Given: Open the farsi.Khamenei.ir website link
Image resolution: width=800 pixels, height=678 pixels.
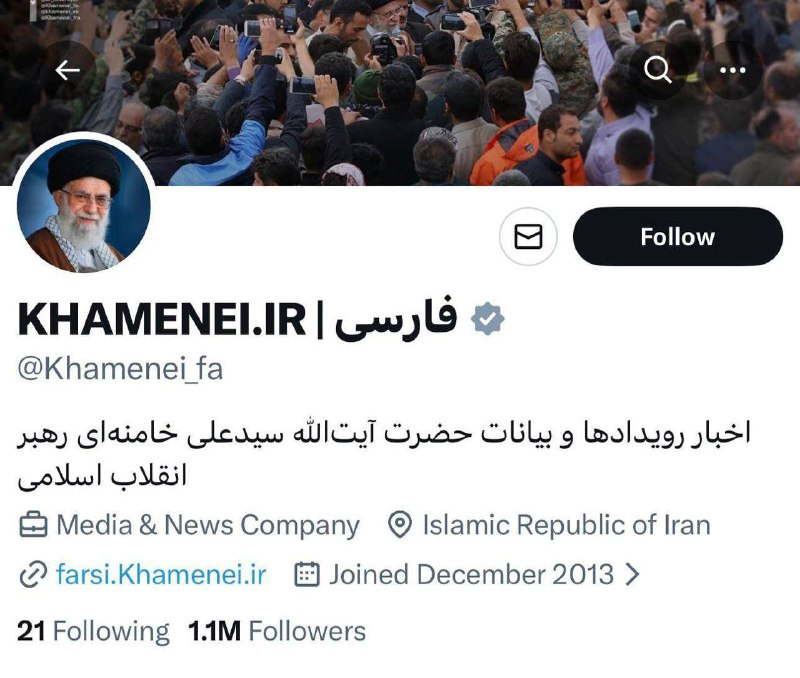Looking at the screenshot, I should (x=161, y=574).
